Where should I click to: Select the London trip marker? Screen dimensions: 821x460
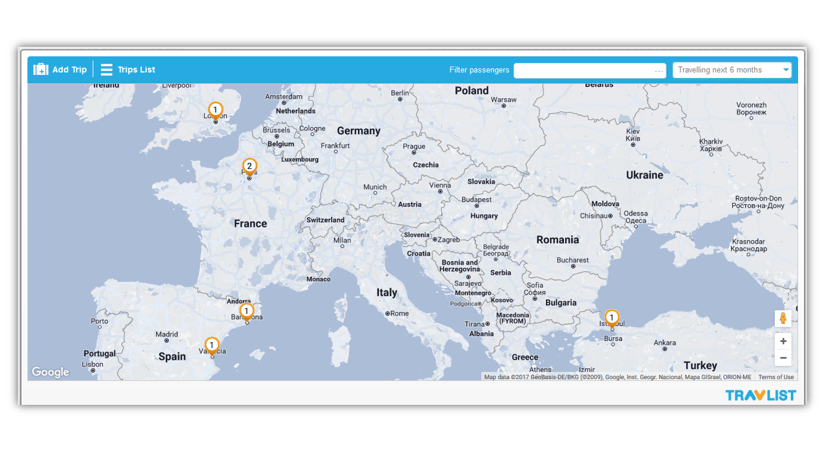pos(215,110)
